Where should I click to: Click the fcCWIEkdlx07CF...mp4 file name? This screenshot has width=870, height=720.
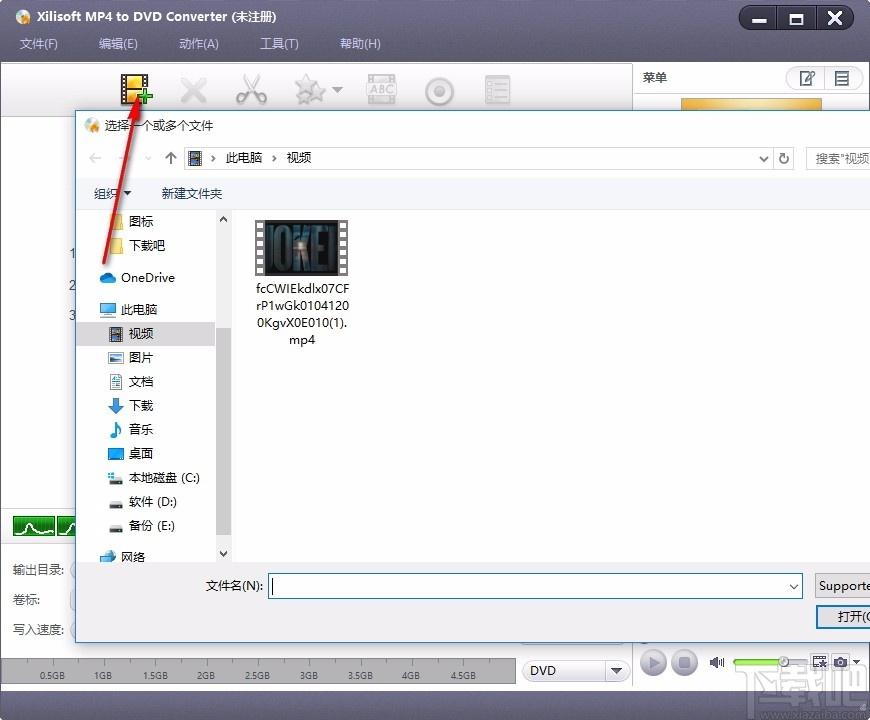click(302, 314)
